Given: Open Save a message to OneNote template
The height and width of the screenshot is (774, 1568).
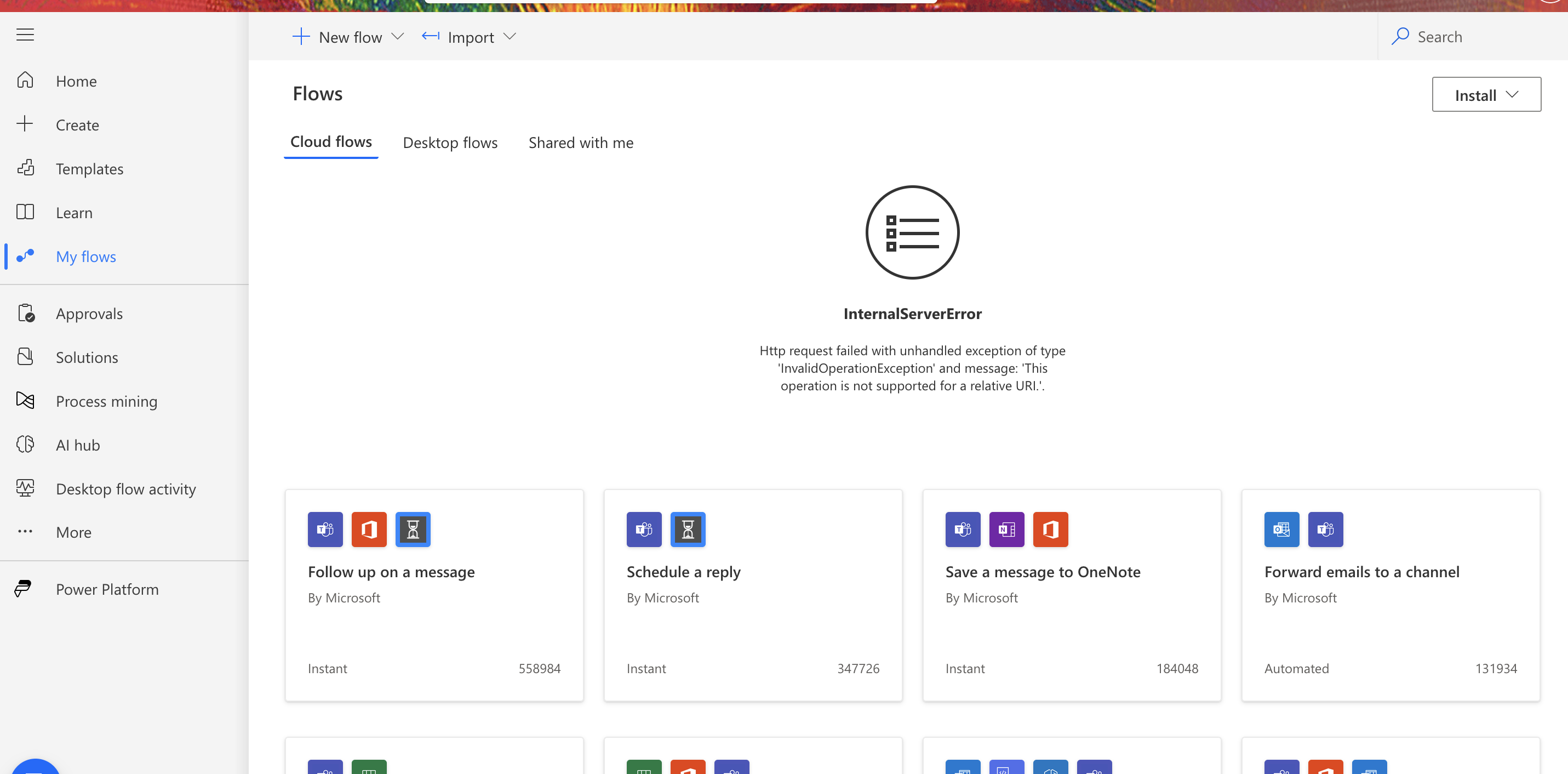Looking at the screenshot, I should [1072, 595].
